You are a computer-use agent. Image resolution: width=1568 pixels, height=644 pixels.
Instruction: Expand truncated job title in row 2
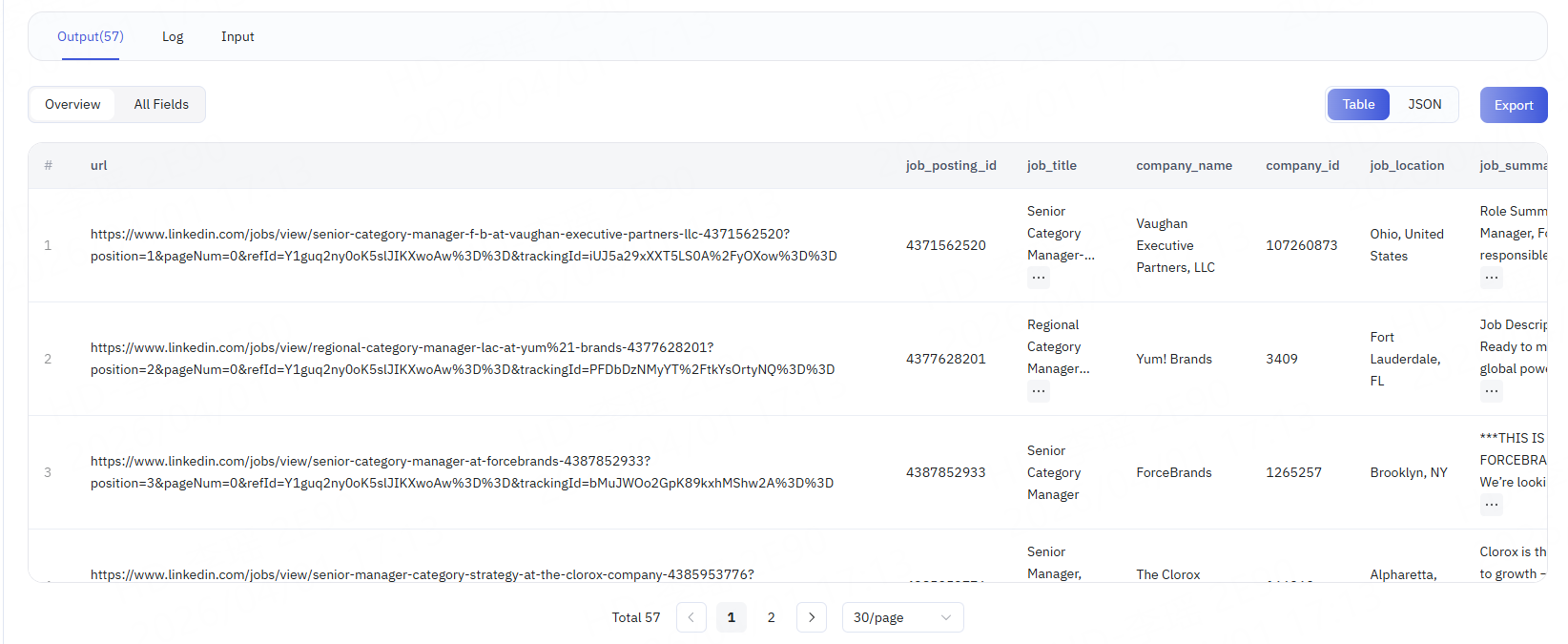coord(1038,391)
